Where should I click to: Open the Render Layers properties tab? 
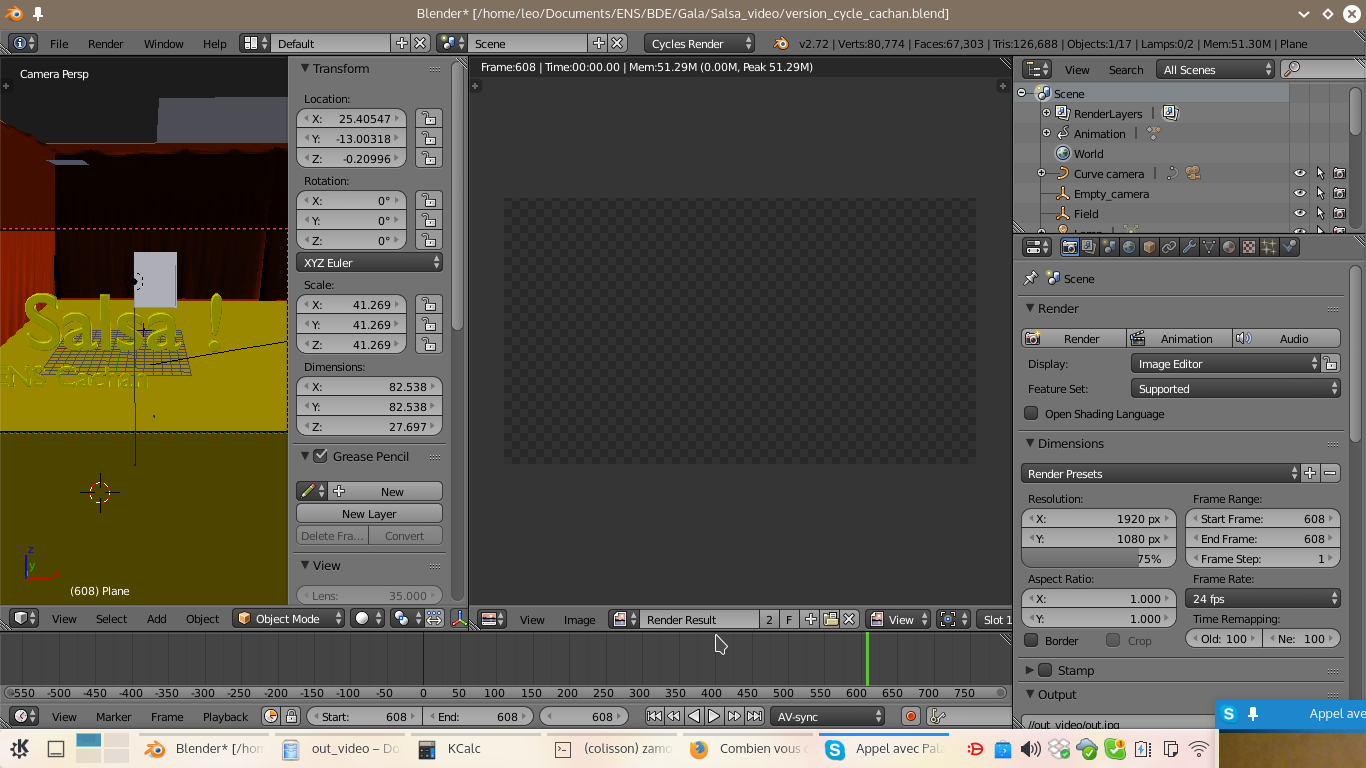[x=1089, y=247]
